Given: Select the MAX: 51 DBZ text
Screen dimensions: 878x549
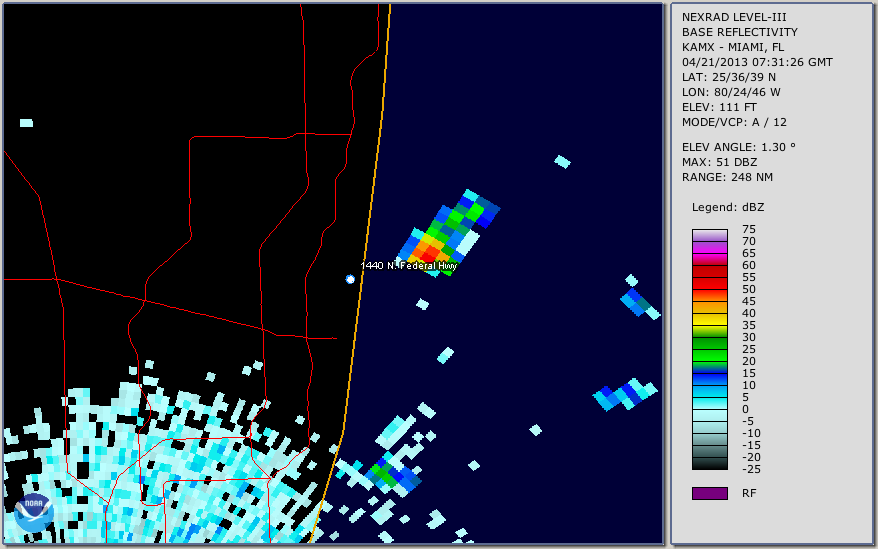Looking at the screenshot, I should pos(720,162).
